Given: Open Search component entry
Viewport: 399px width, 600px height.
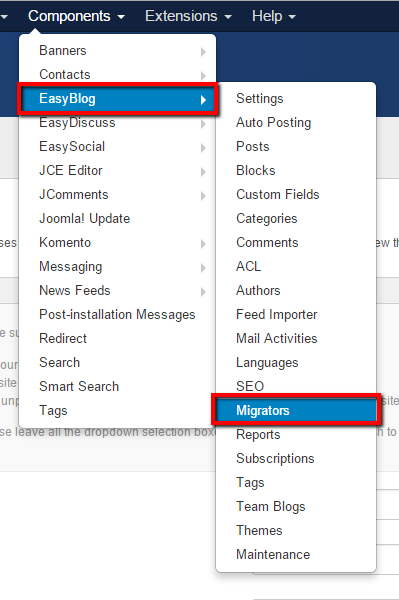Looking at the screenshot, I should click(117, 363).
